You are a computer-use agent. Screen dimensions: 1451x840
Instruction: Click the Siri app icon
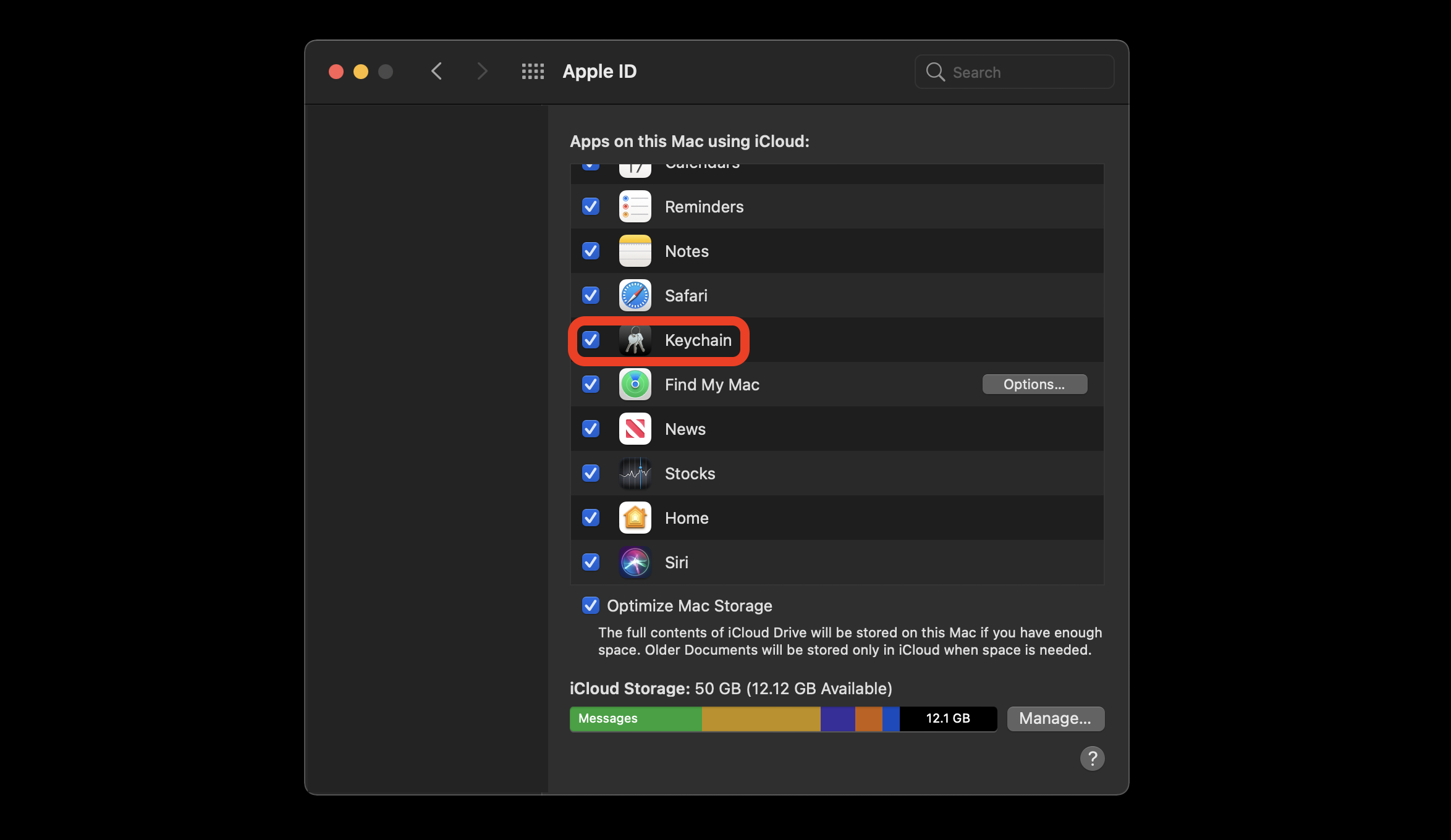coord(635,562)
